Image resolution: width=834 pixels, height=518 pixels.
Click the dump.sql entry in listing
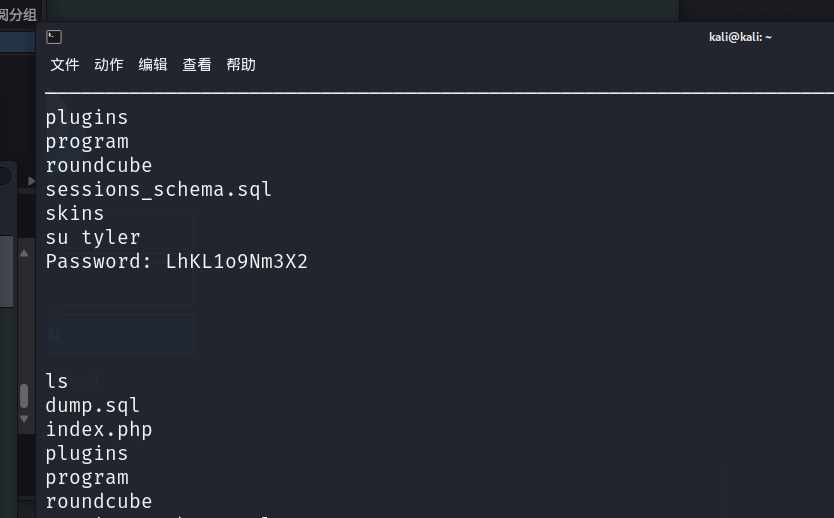click(x=93, y=406)
